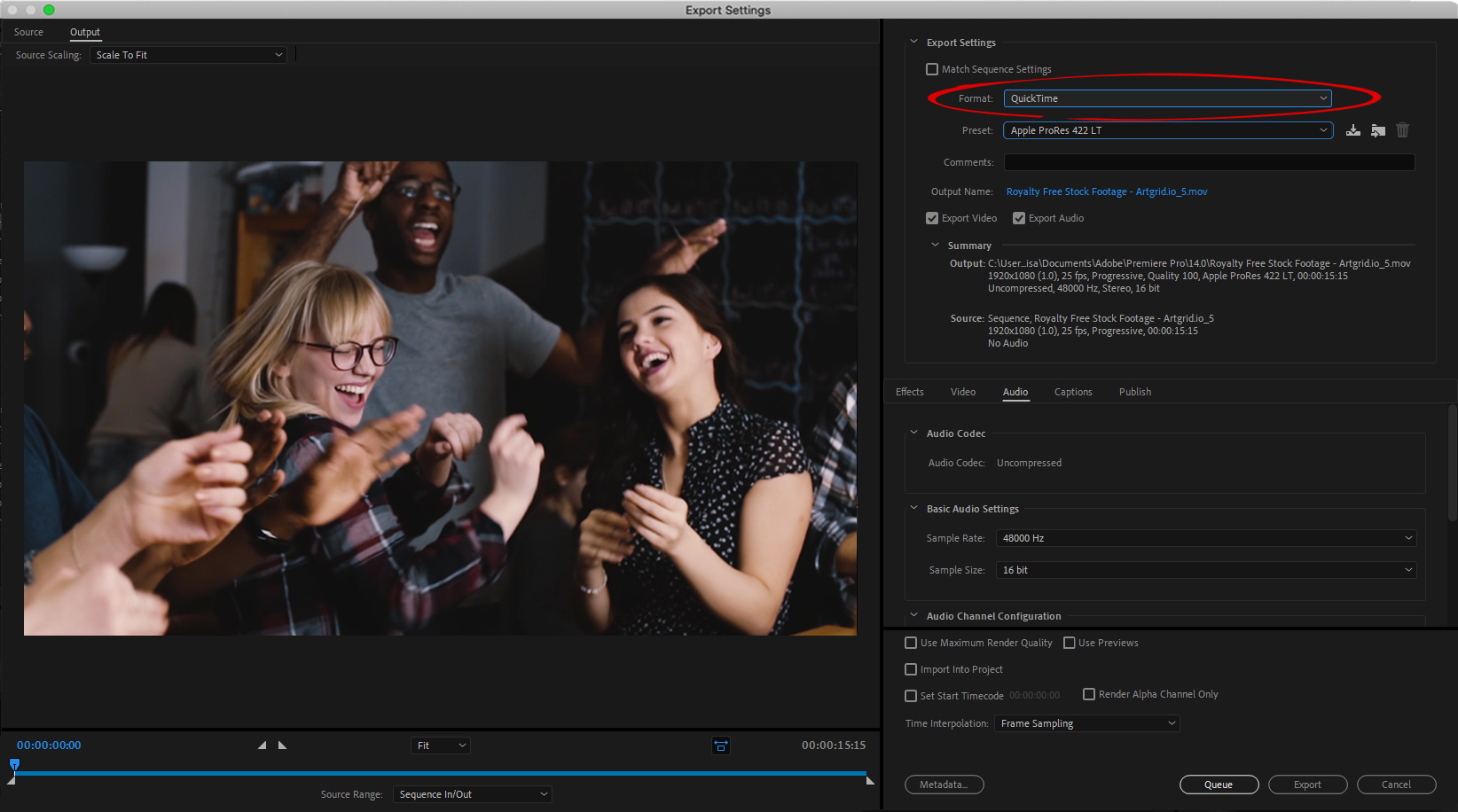Click the Set Out Point triangle icon
Image resolution: width=1458 pixels, height=812 pixels.
coord(283,746)
